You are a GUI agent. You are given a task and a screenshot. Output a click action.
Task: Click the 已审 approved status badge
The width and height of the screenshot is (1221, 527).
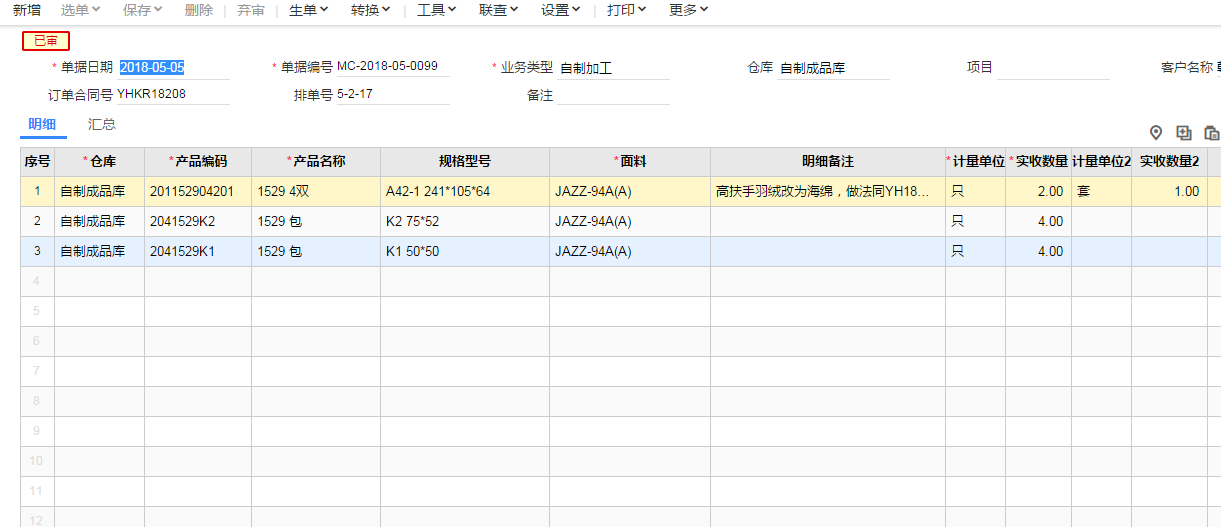[x=46, y=41]
